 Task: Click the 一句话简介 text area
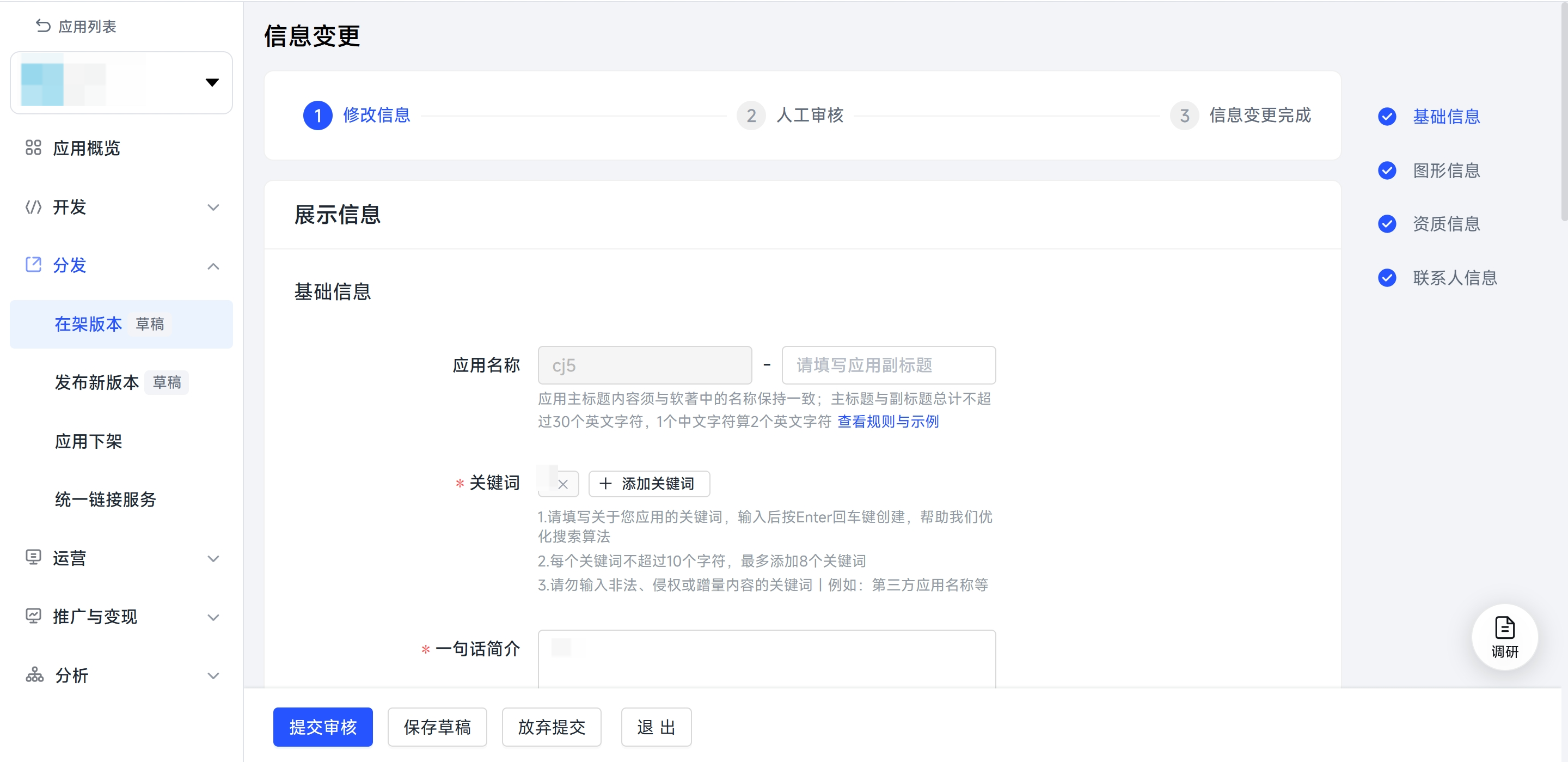(x=767, y=659)
